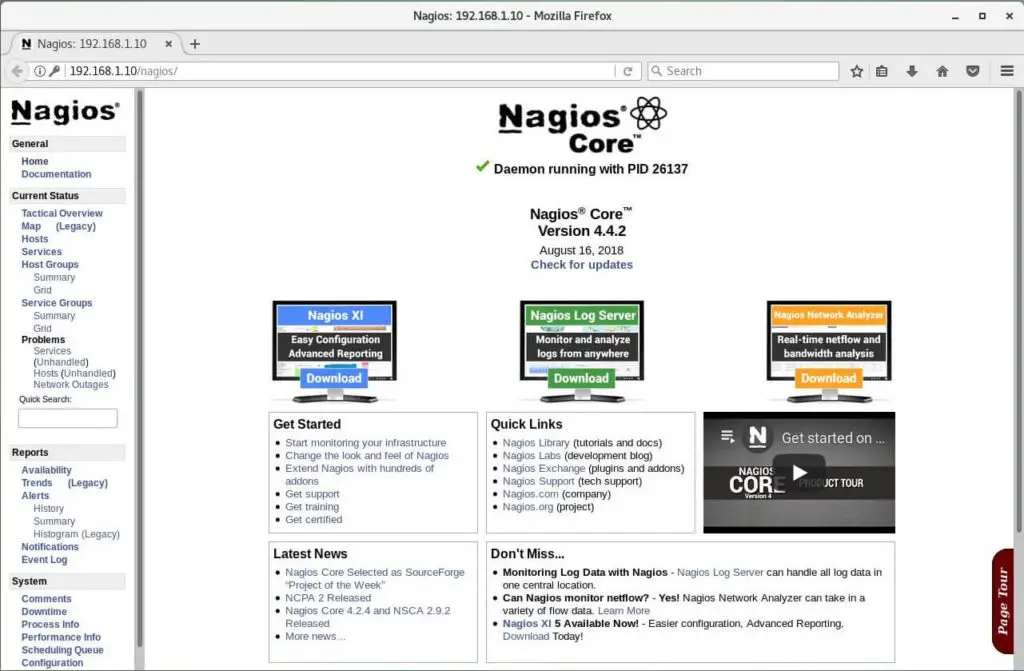This screenshot has width=1024, height=671.
Task: Open Notifications report
Action: click(50, 547)
